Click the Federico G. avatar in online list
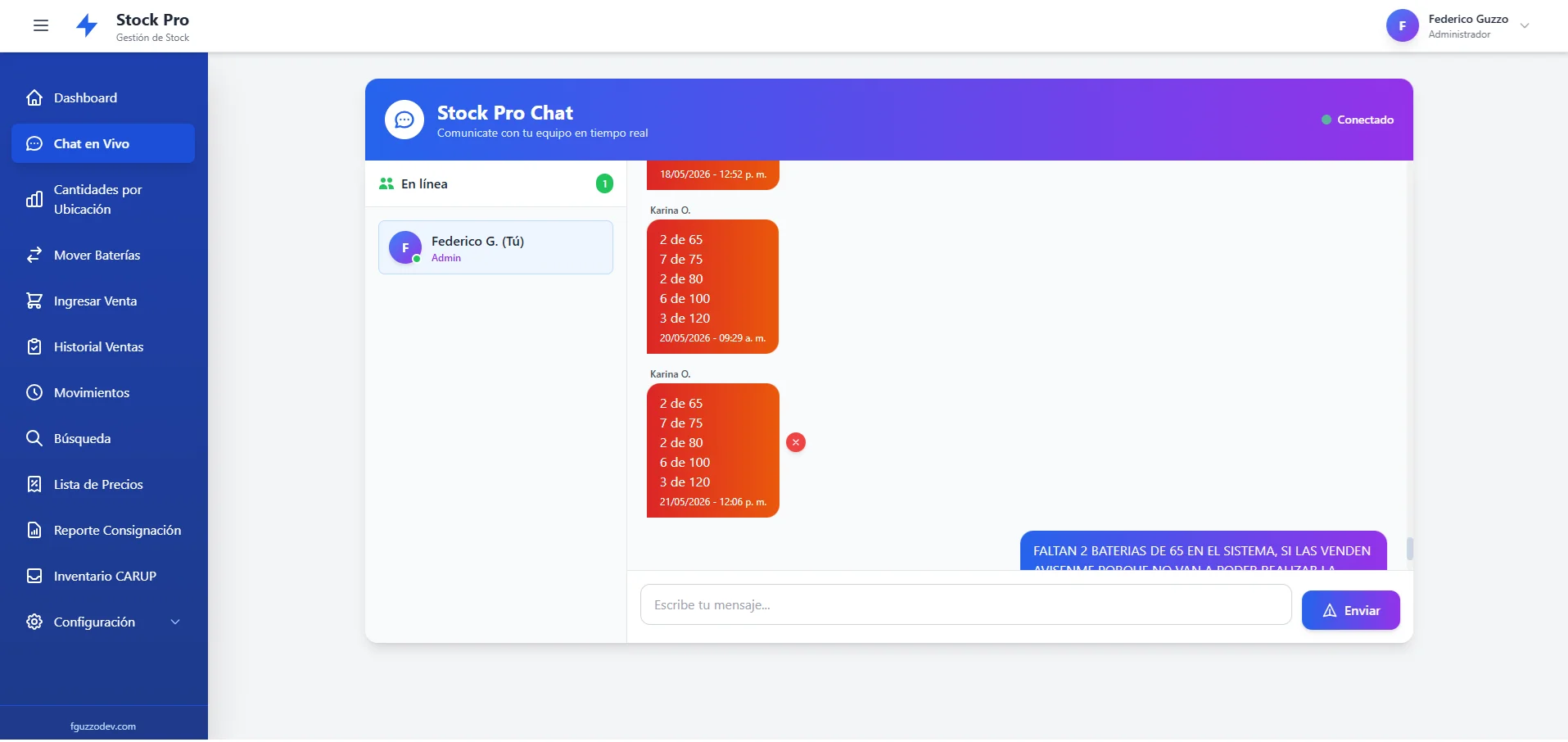Image resolution: width=1568 pixels, height=742 pixels. point(405,247)
